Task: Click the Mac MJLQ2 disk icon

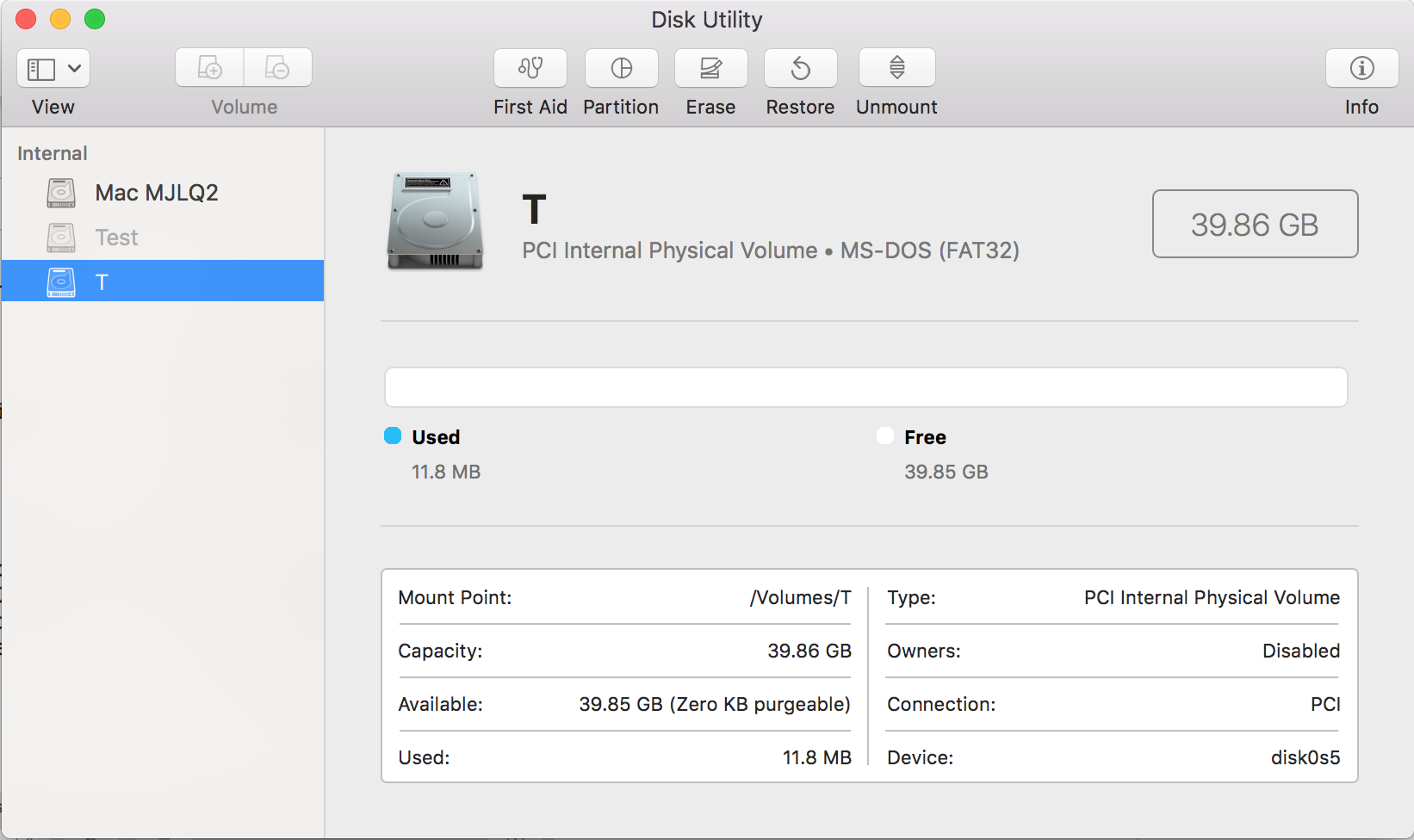Action: point(61,193)
